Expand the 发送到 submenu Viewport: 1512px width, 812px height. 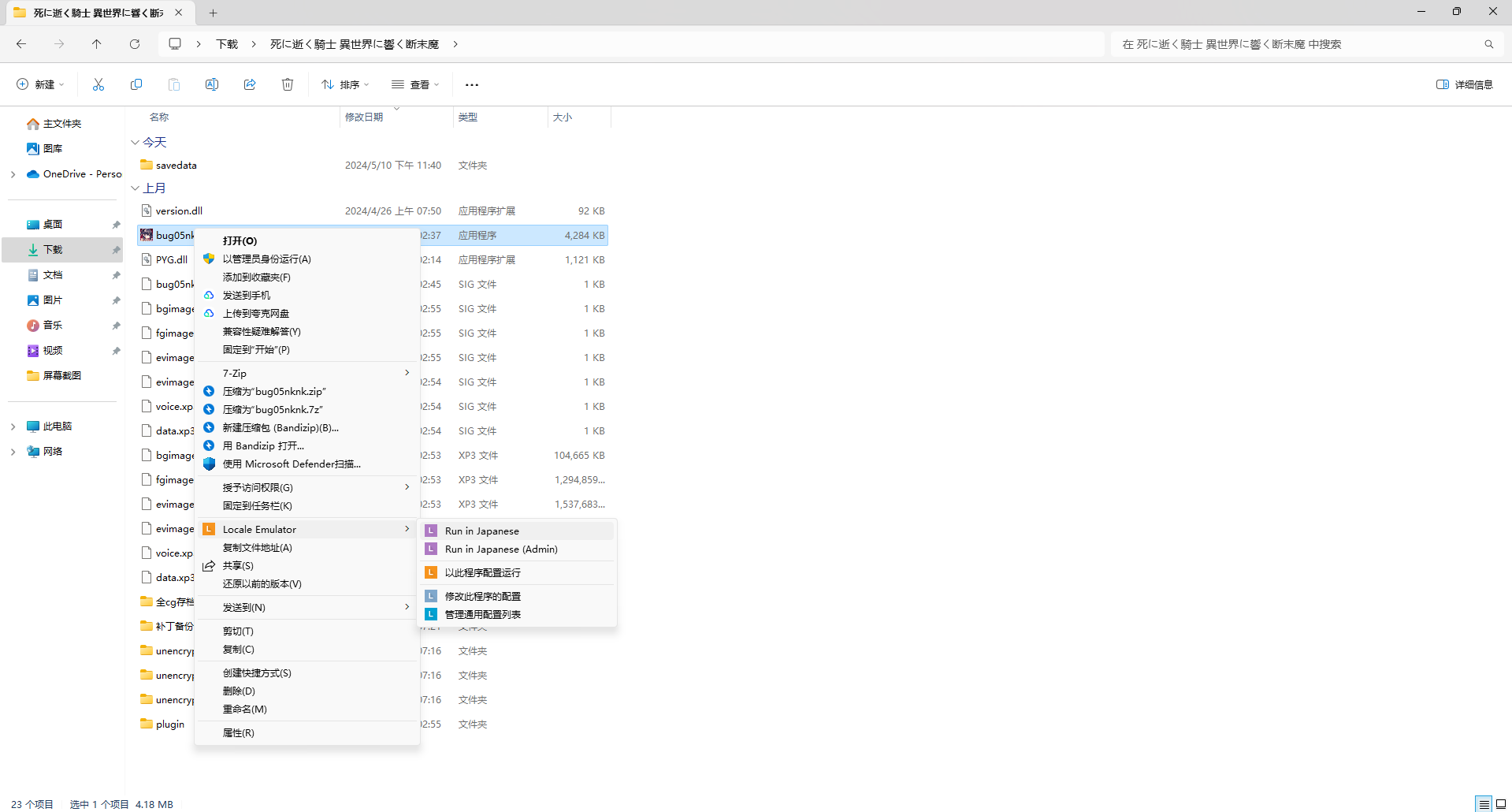pyautogui.click(x=306, y=607)
